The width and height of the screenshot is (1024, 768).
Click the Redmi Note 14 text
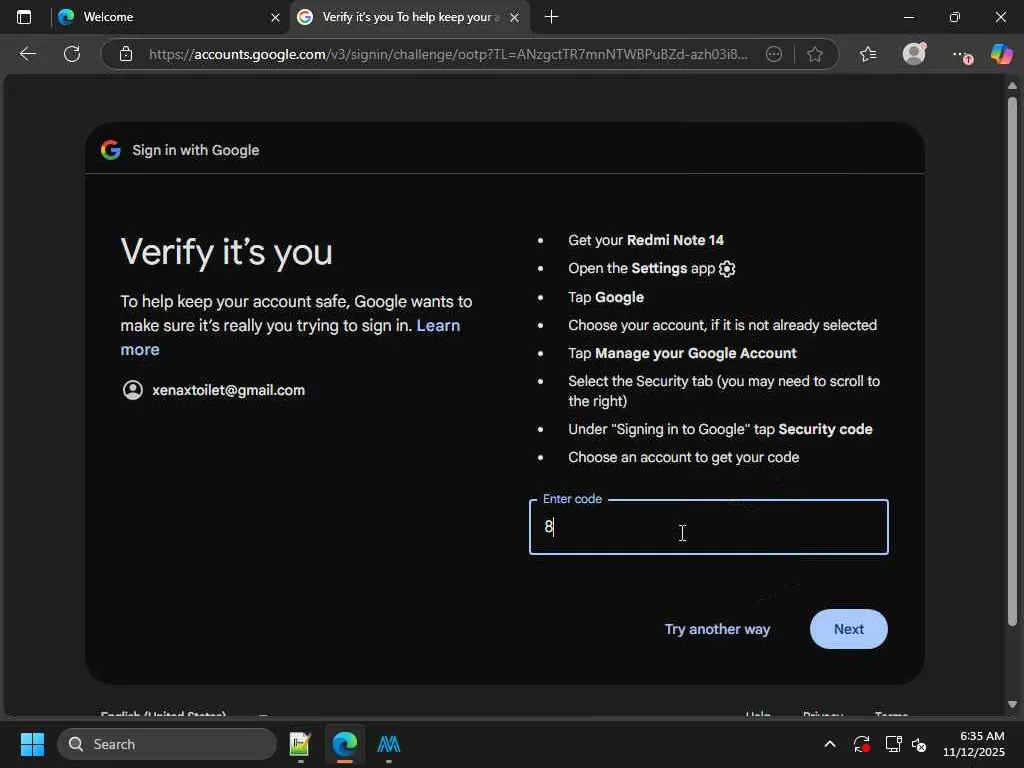tap(675, 240)
